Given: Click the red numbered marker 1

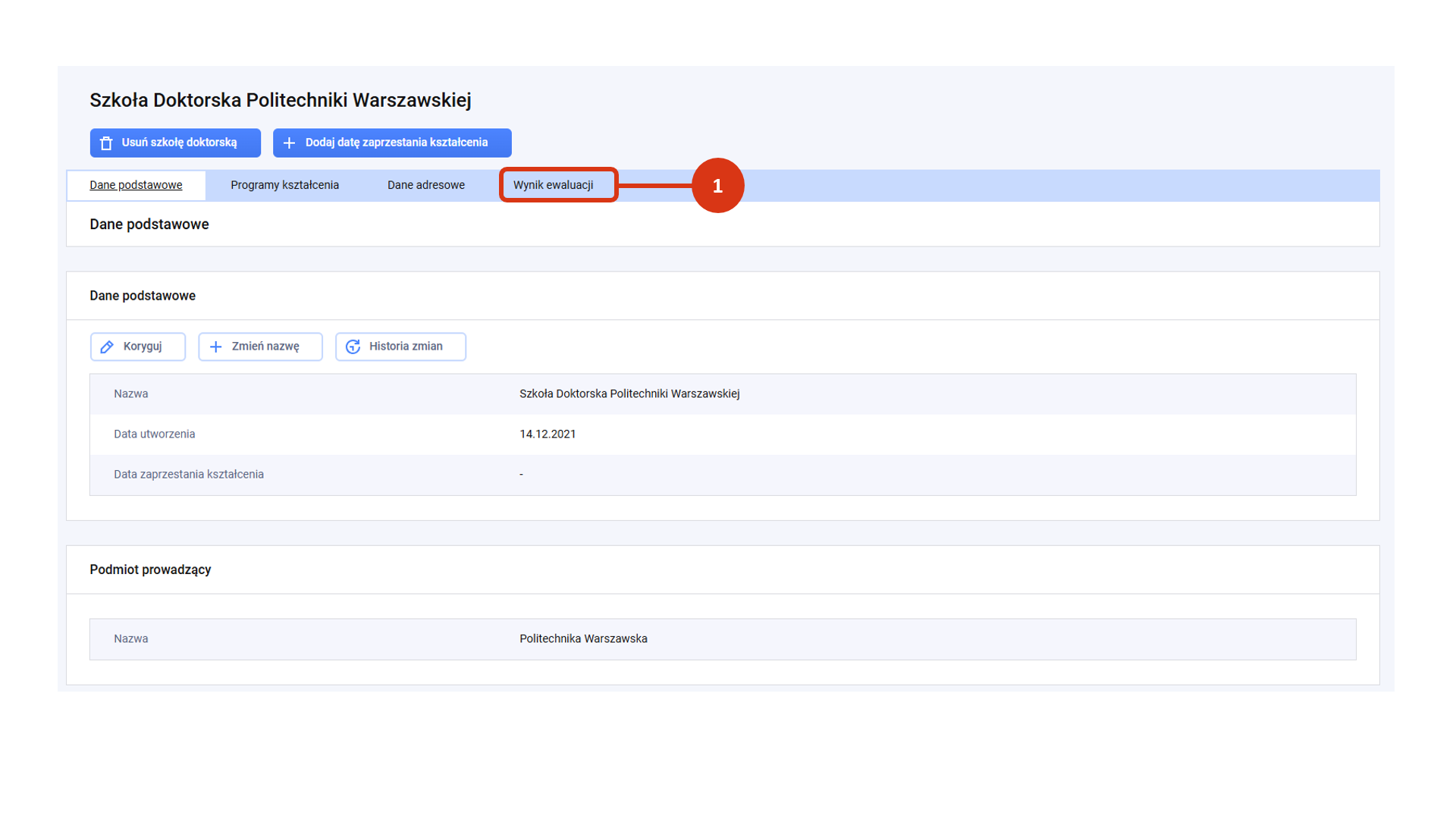Looking at the screenshot, I should coord(717,186).
